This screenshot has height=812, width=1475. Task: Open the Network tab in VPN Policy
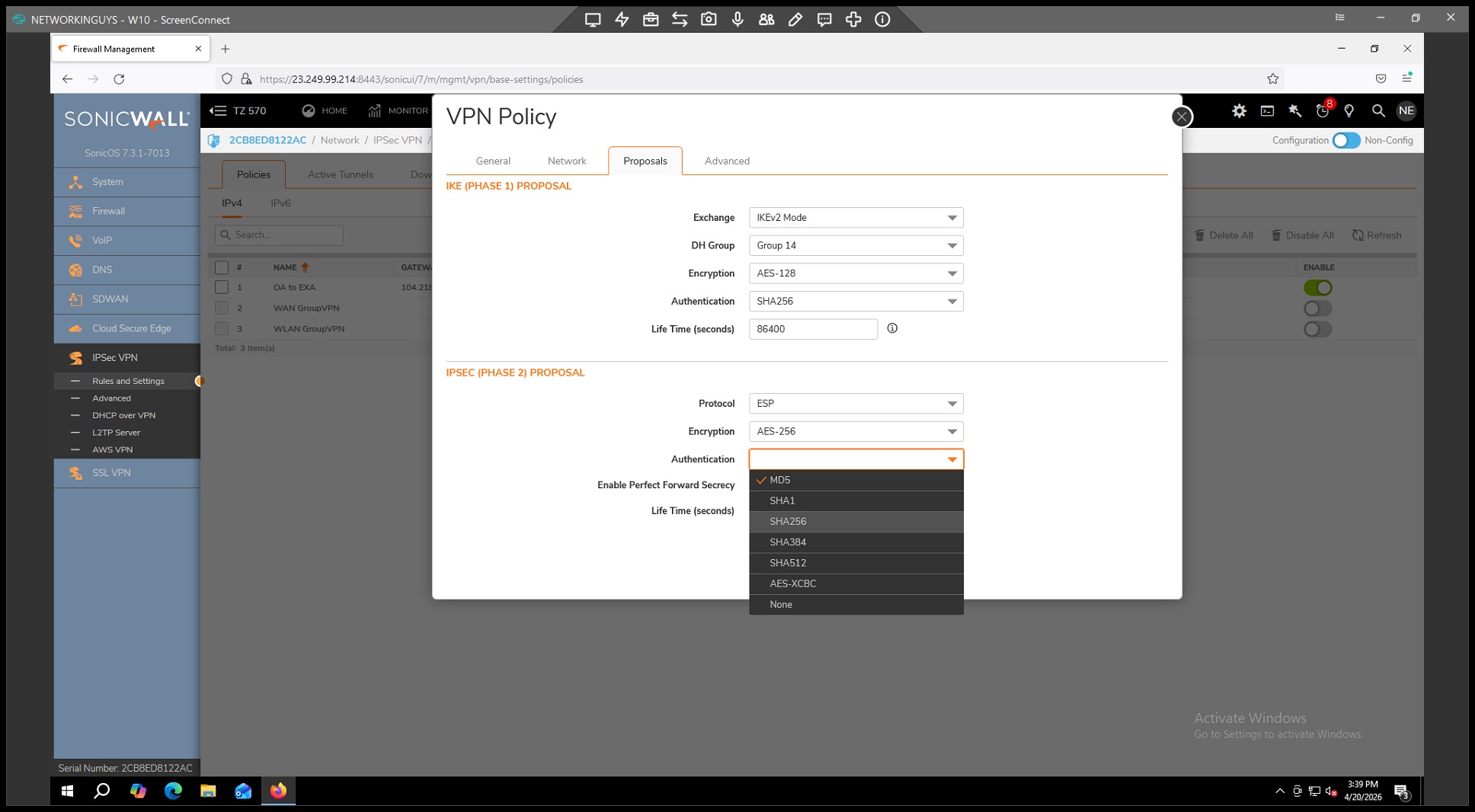click(567, 161)
